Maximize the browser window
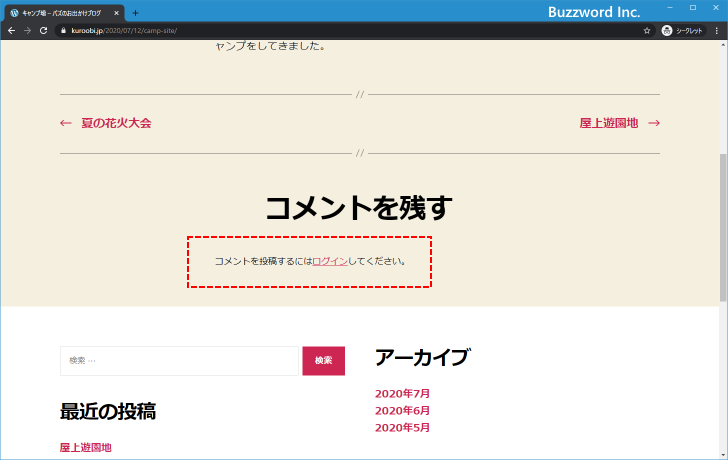728x460 pixels. (693, 7)
